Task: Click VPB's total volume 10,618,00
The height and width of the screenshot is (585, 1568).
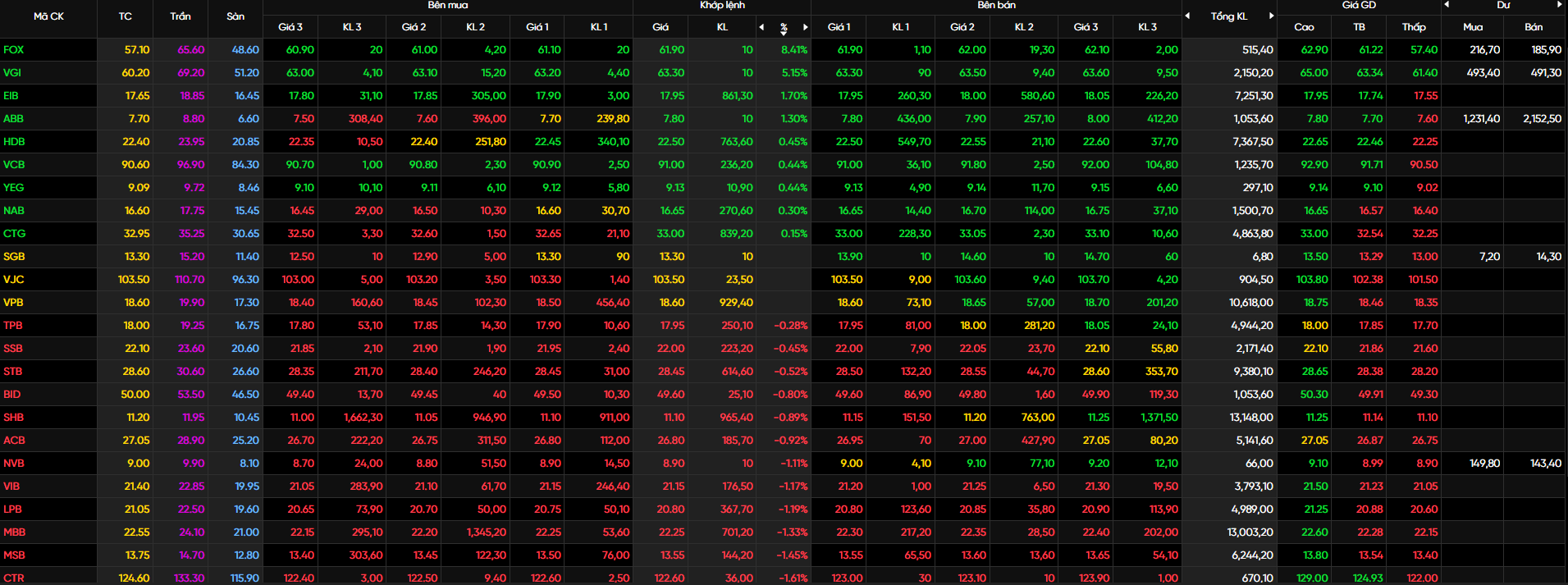Action: tap(1251, 303)
